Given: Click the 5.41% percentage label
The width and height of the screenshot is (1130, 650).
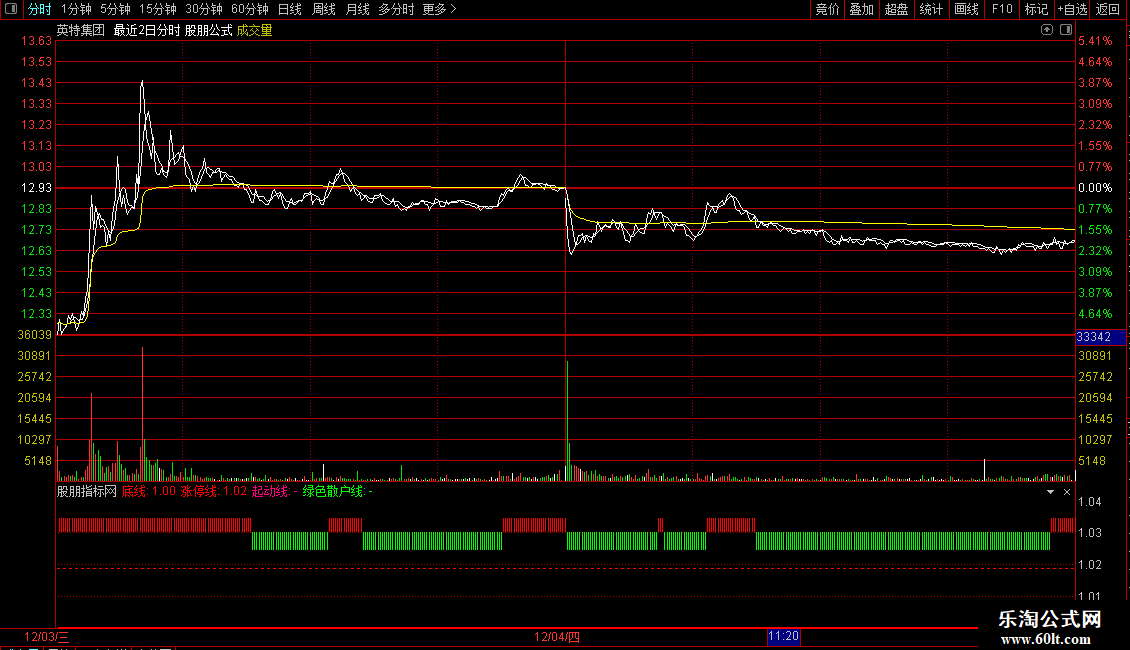Looking at the screenshot, I should 1095,41.
